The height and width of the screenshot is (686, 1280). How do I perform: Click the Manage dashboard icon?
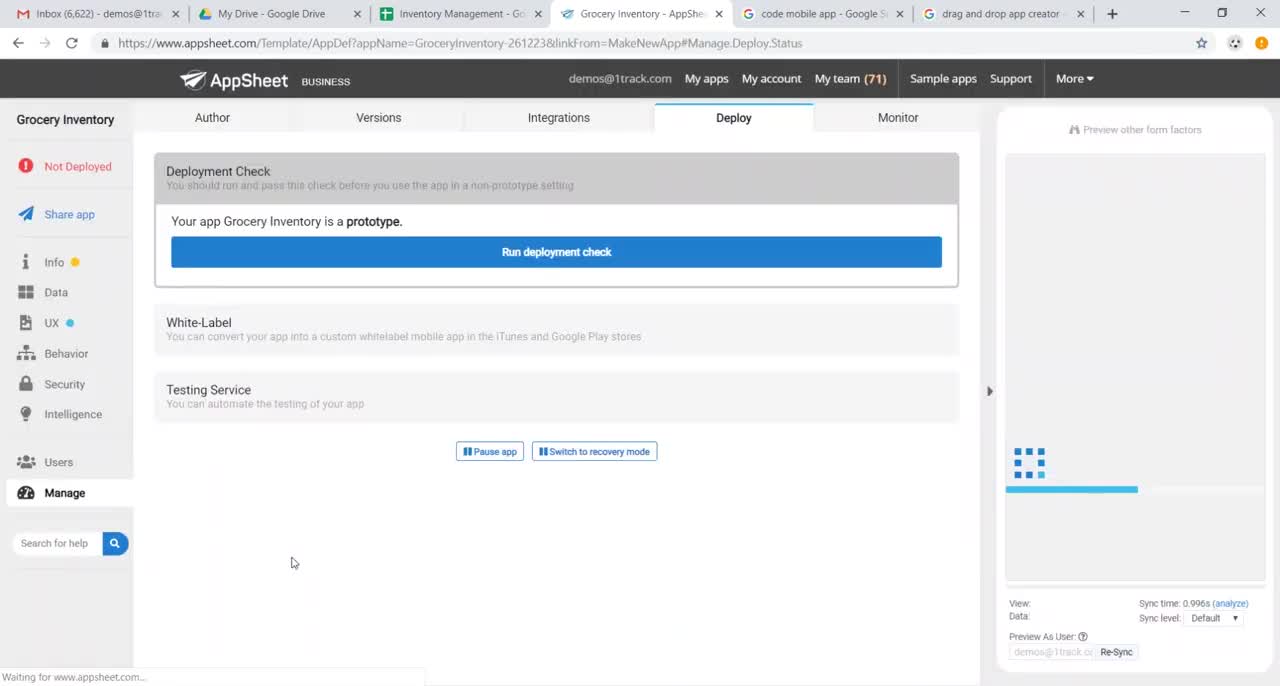coord(26,493)
